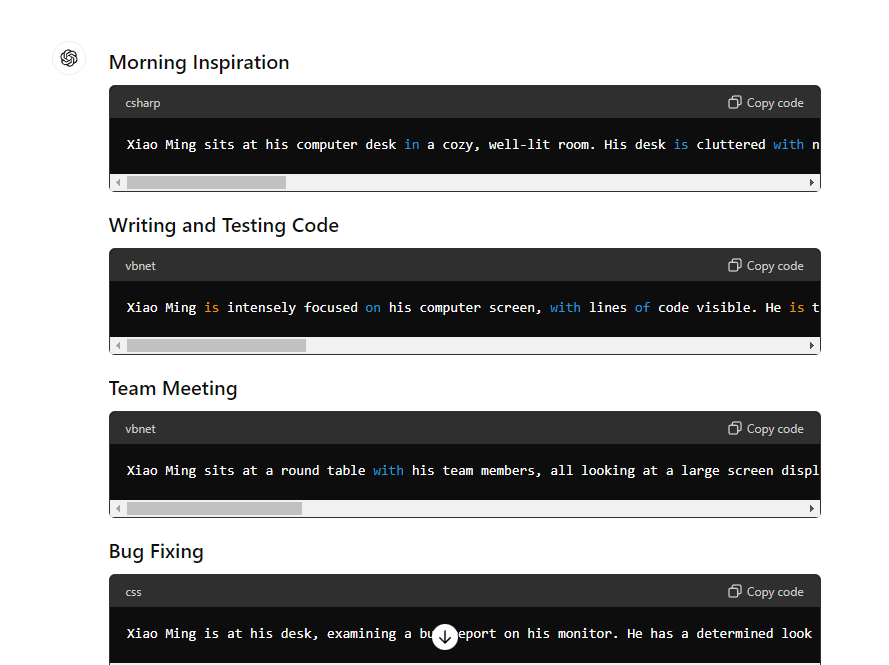Copy code of the Team Meeting block

pyautogui.click(x=766, y=429)
